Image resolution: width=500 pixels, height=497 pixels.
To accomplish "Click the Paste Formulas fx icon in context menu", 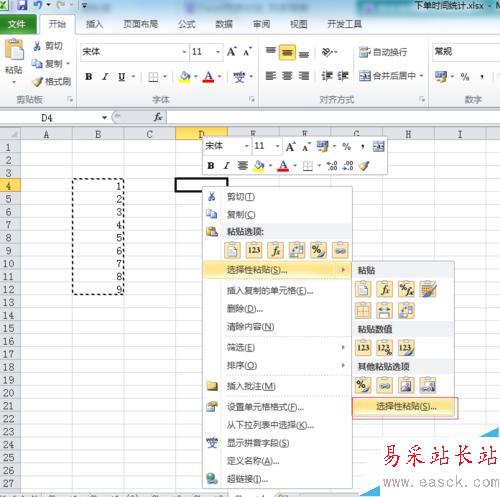I will (276, 250).
